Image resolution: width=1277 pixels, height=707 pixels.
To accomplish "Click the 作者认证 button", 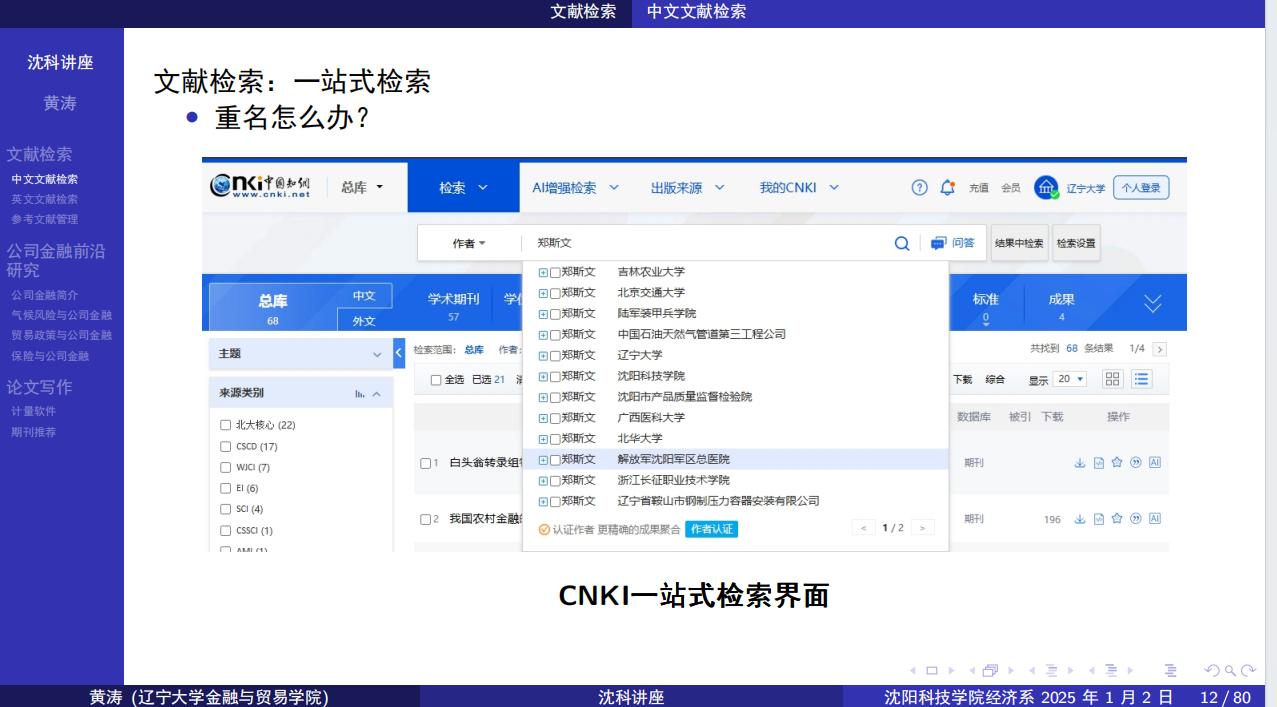I will tap(711, 529).
